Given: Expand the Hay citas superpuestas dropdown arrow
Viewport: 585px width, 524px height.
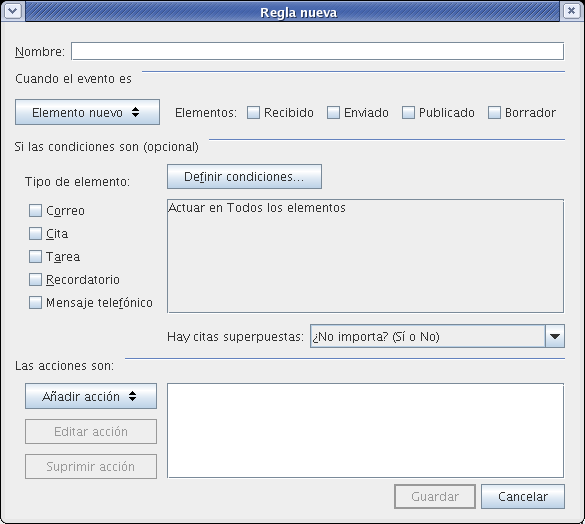Looking at the screenshot, I should pos(555,336).
